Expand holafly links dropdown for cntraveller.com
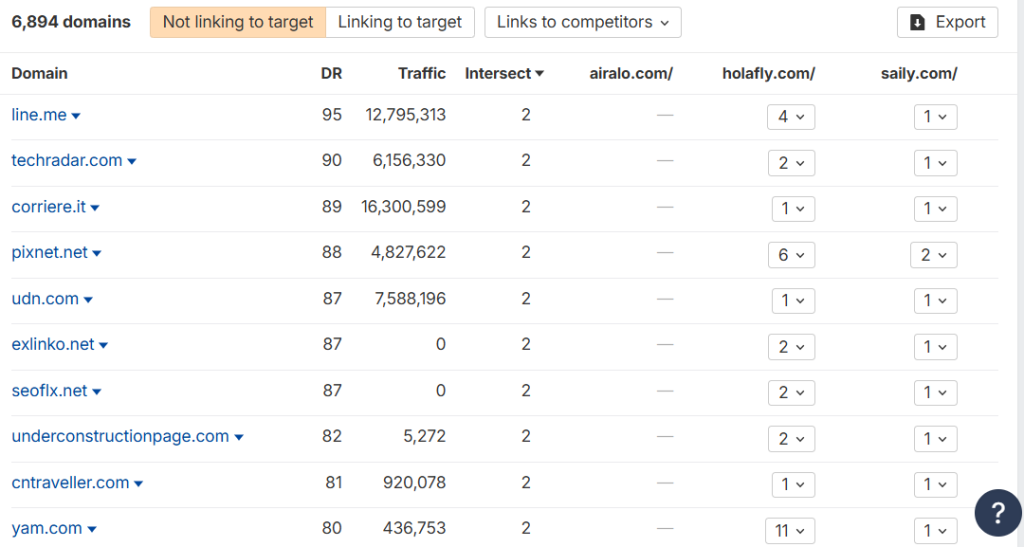The width and height of the screenshot is (1024, 547). click(x=793, y=485)
